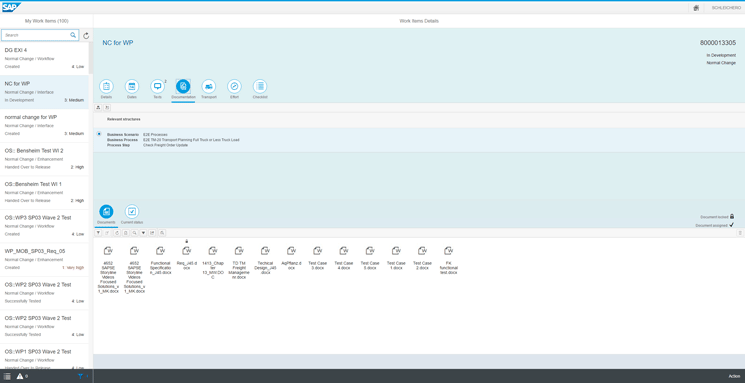Click the filter icon in footer
Screen dimensions: 745x383
80,376
